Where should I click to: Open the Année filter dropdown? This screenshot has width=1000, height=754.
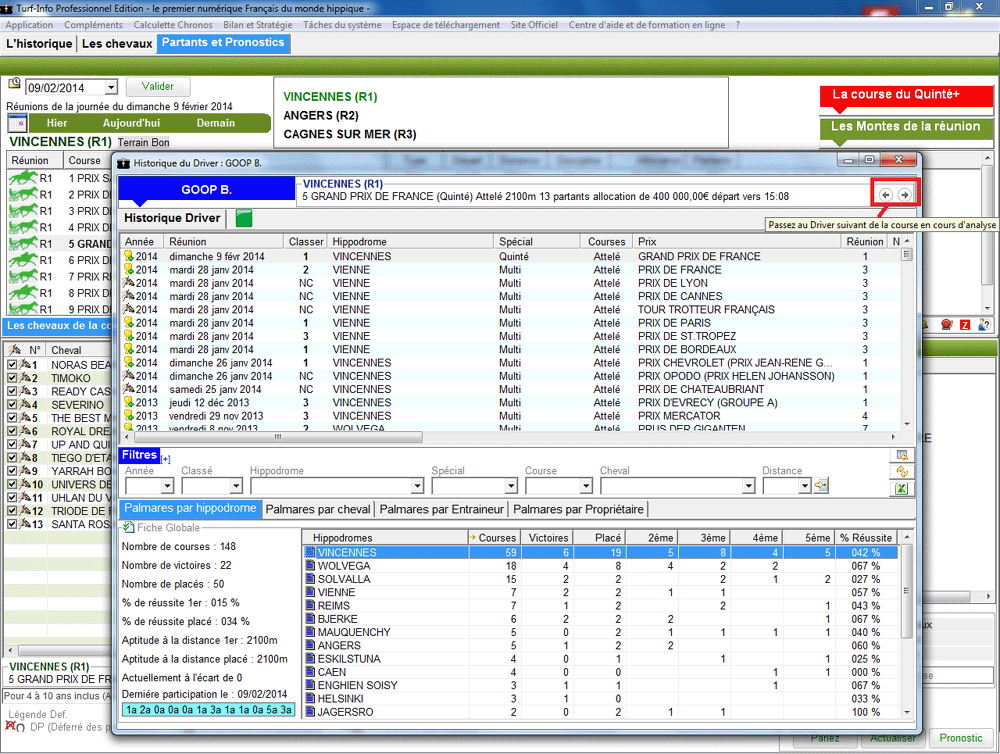(139, 486)
